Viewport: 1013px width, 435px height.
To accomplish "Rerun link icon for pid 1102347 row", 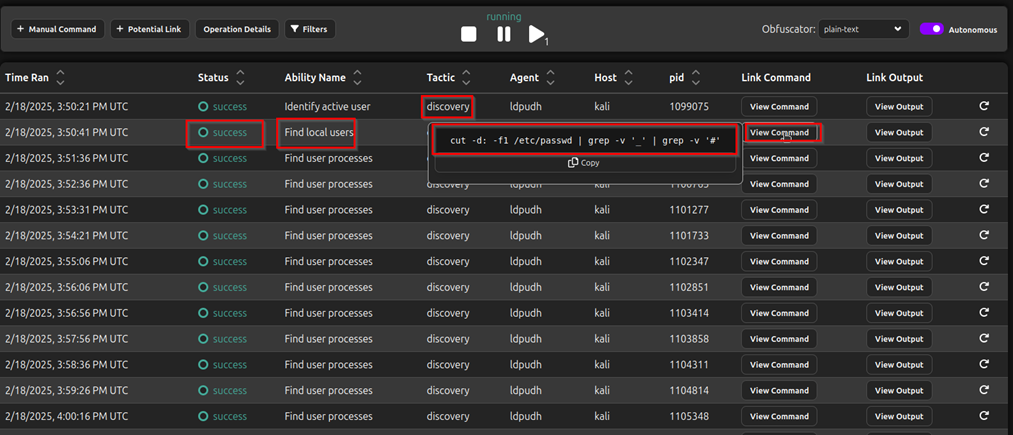I will coord(984,261).
